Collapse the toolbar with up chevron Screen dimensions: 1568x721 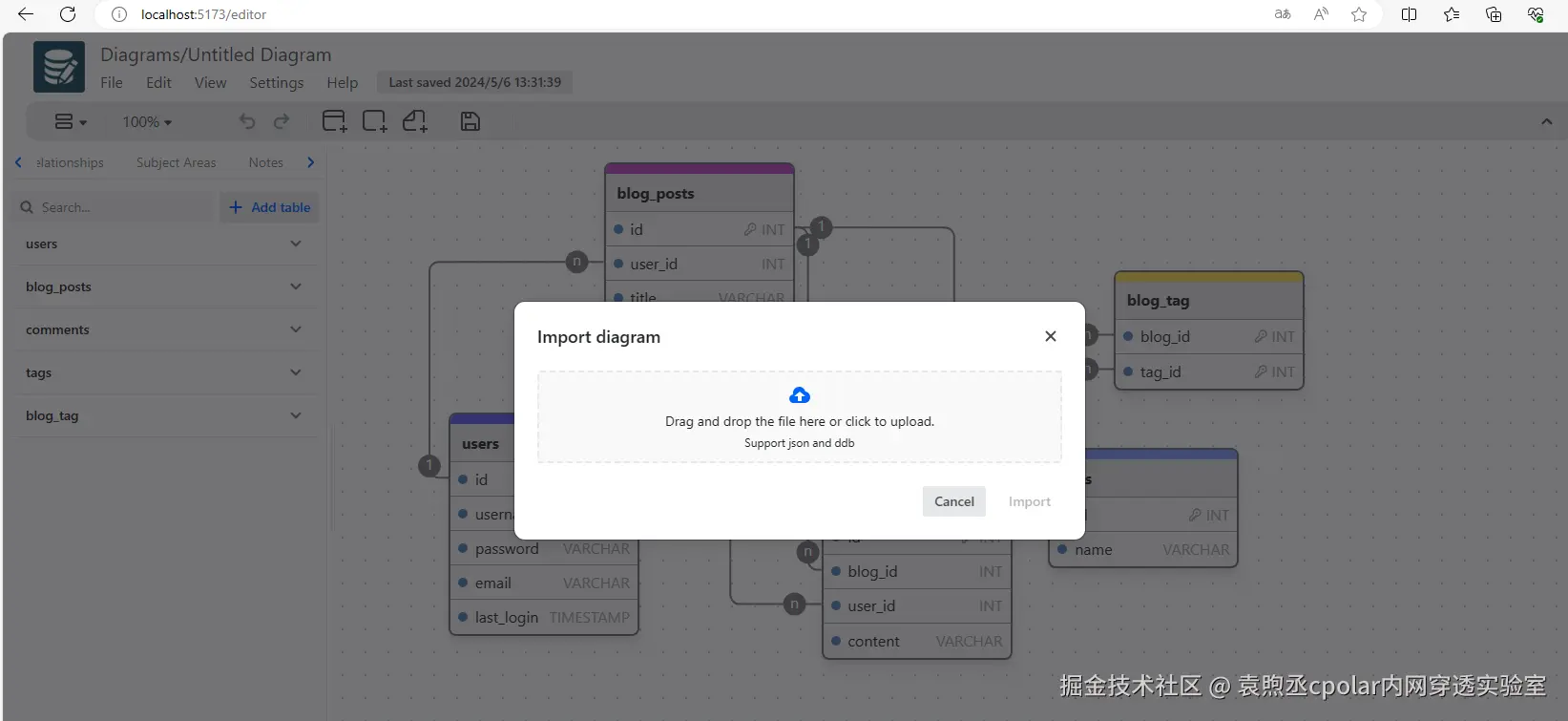tap(1546, 121)
